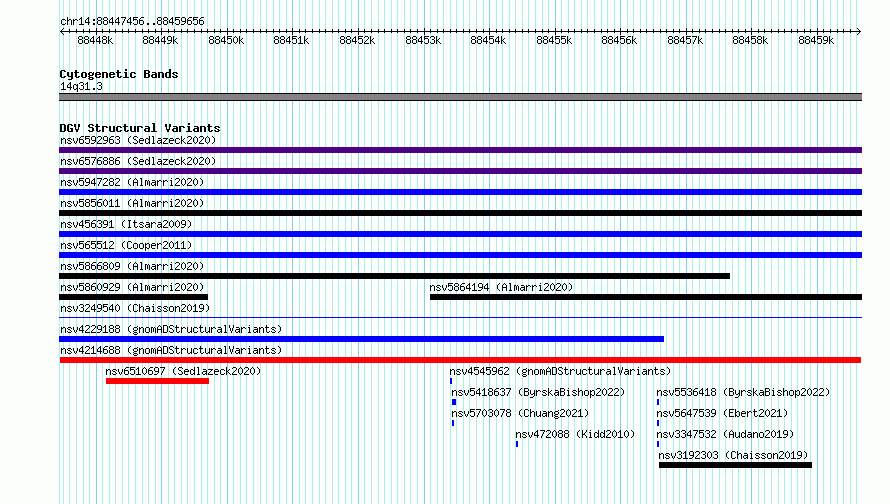
Task: Click the Cytogenetic Bands track title
Action: click(119, 74)
